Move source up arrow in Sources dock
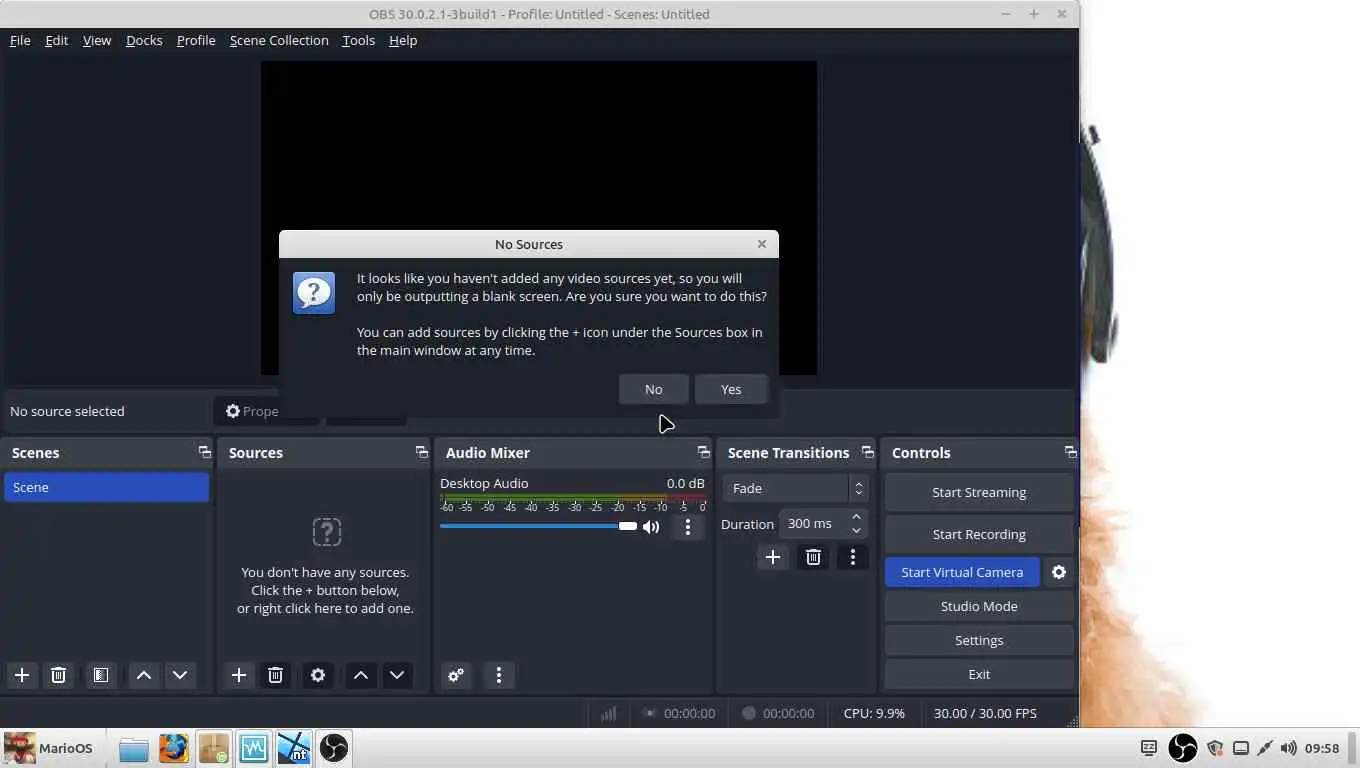The height and width of the screenshot is (768, 1360). click(x=361, y=675)
